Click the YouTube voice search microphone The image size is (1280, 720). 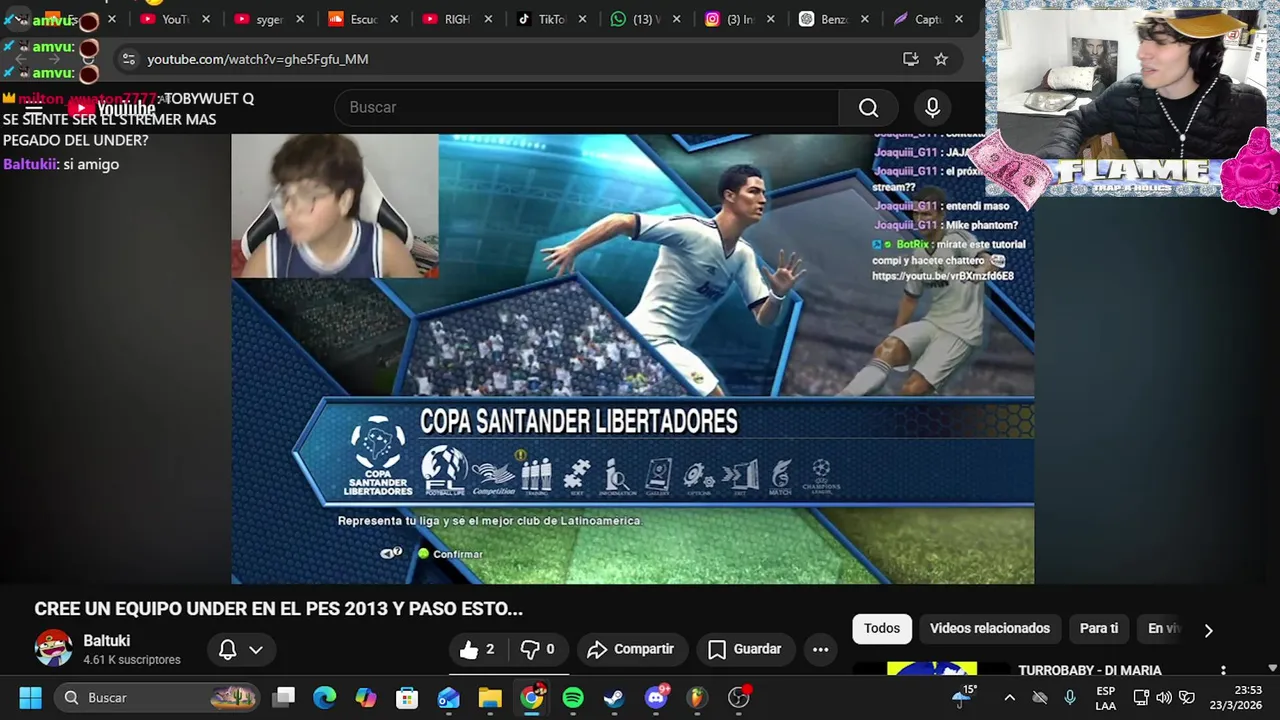[932, 107]
